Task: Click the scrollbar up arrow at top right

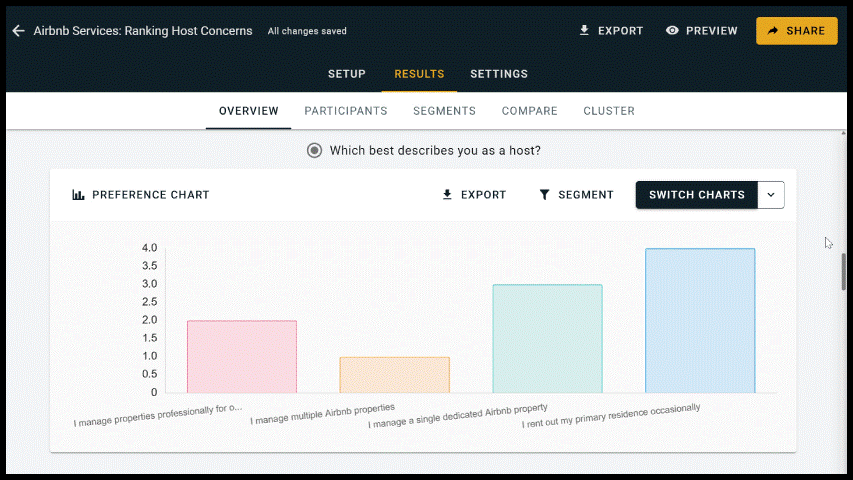Action: point(843,133)
